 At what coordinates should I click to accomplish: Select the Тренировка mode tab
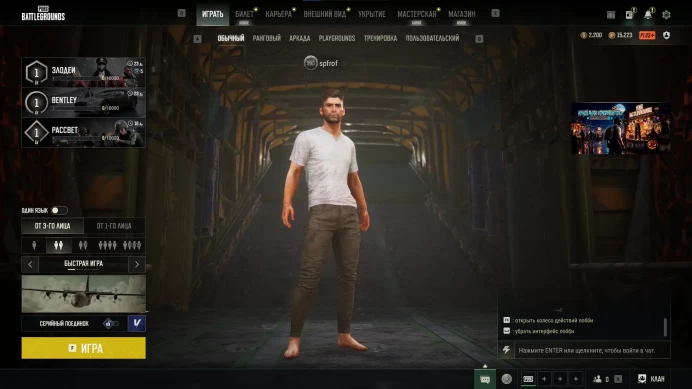380,38
